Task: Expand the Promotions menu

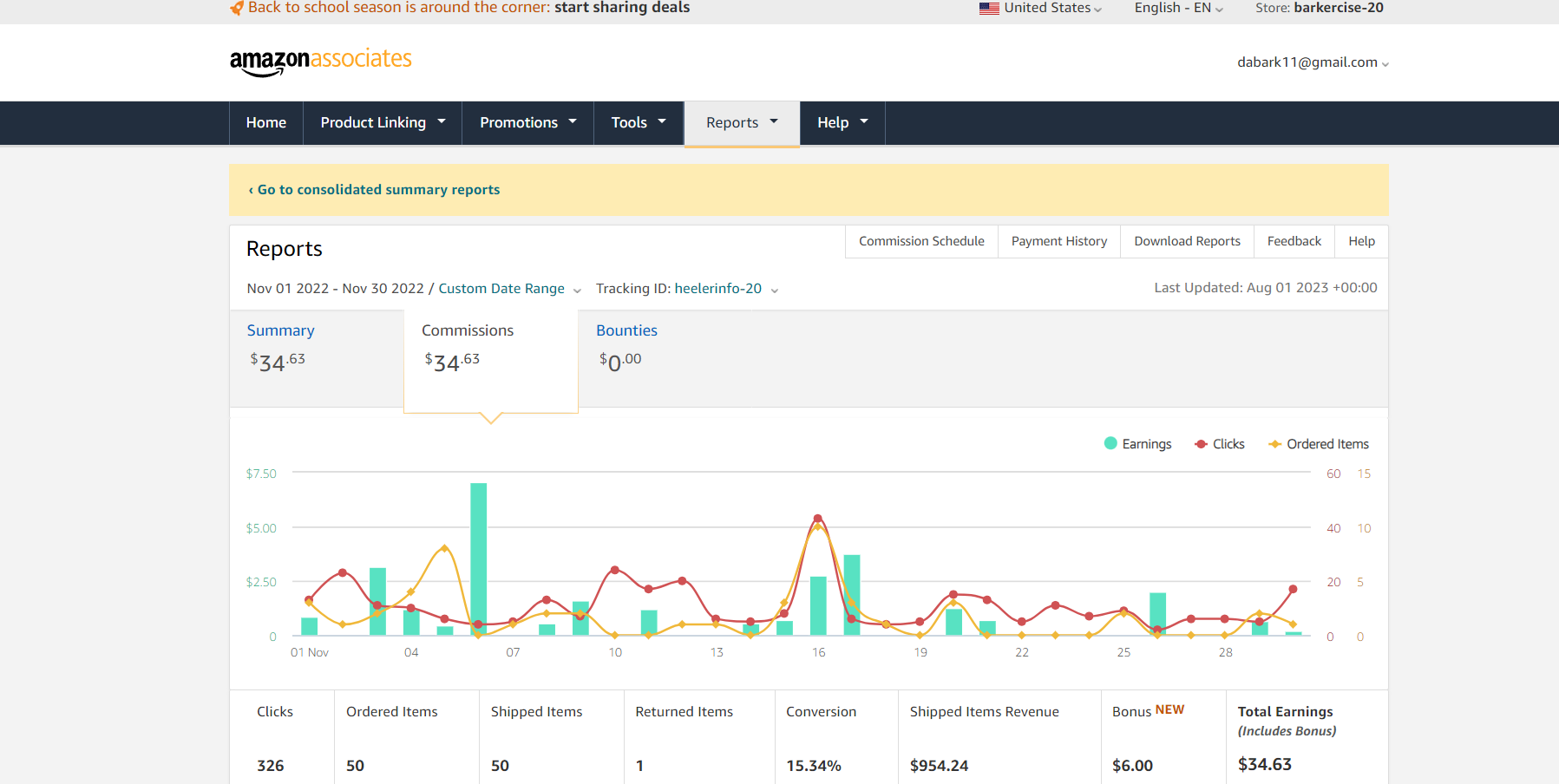Action: click(527, 122)
